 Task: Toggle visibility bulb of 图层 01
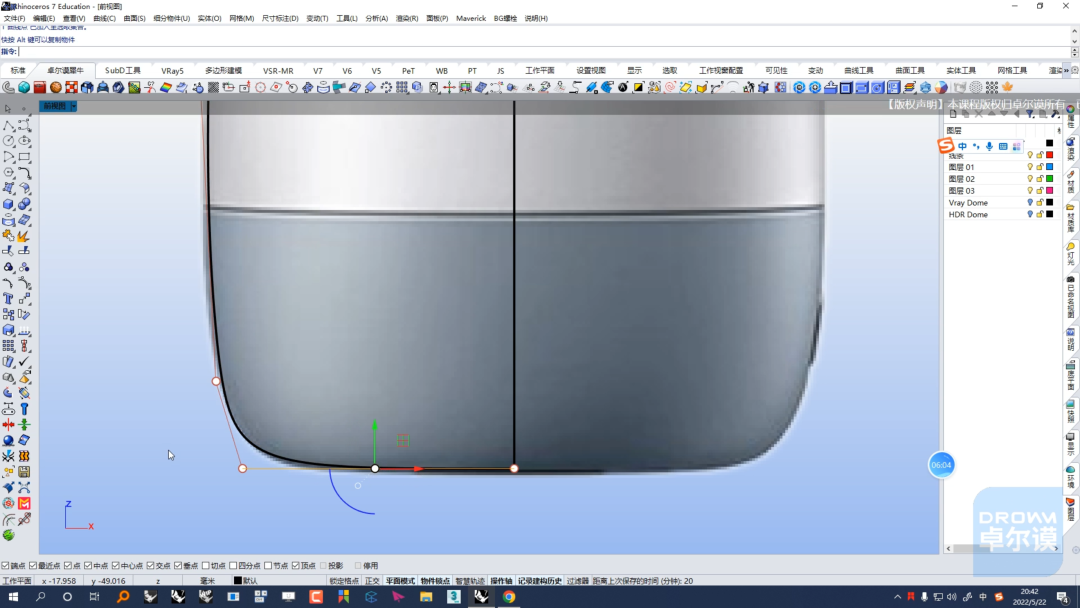(x=1030, y=167)
